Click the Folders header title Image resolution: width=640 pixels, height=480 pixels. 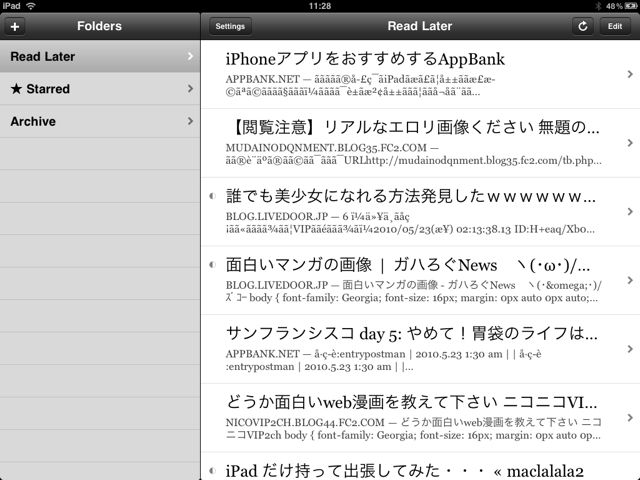[99, 26]
